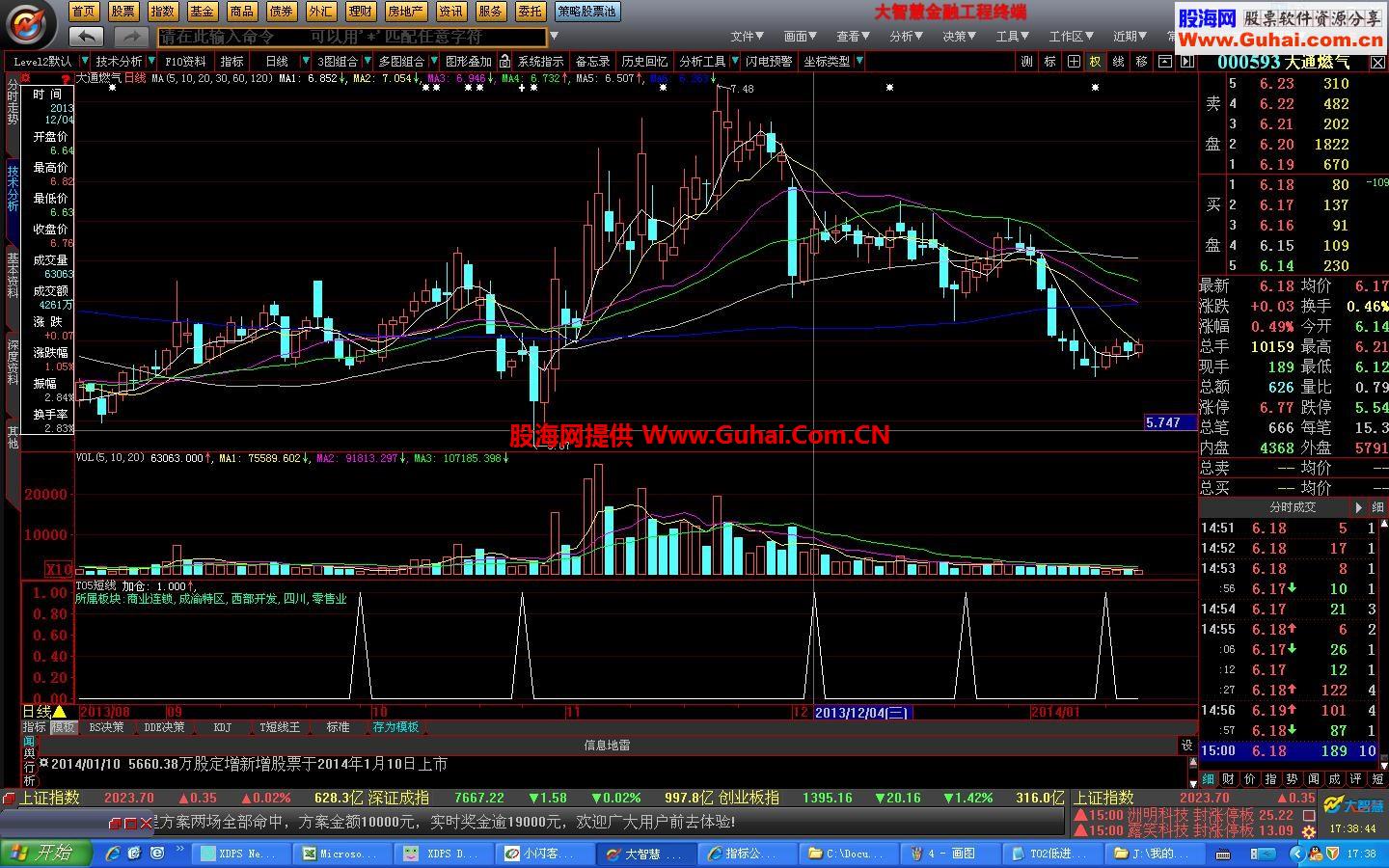Select the 线 line drawing tool icon
The image size is (1389, 868).
coord(1119,61)
